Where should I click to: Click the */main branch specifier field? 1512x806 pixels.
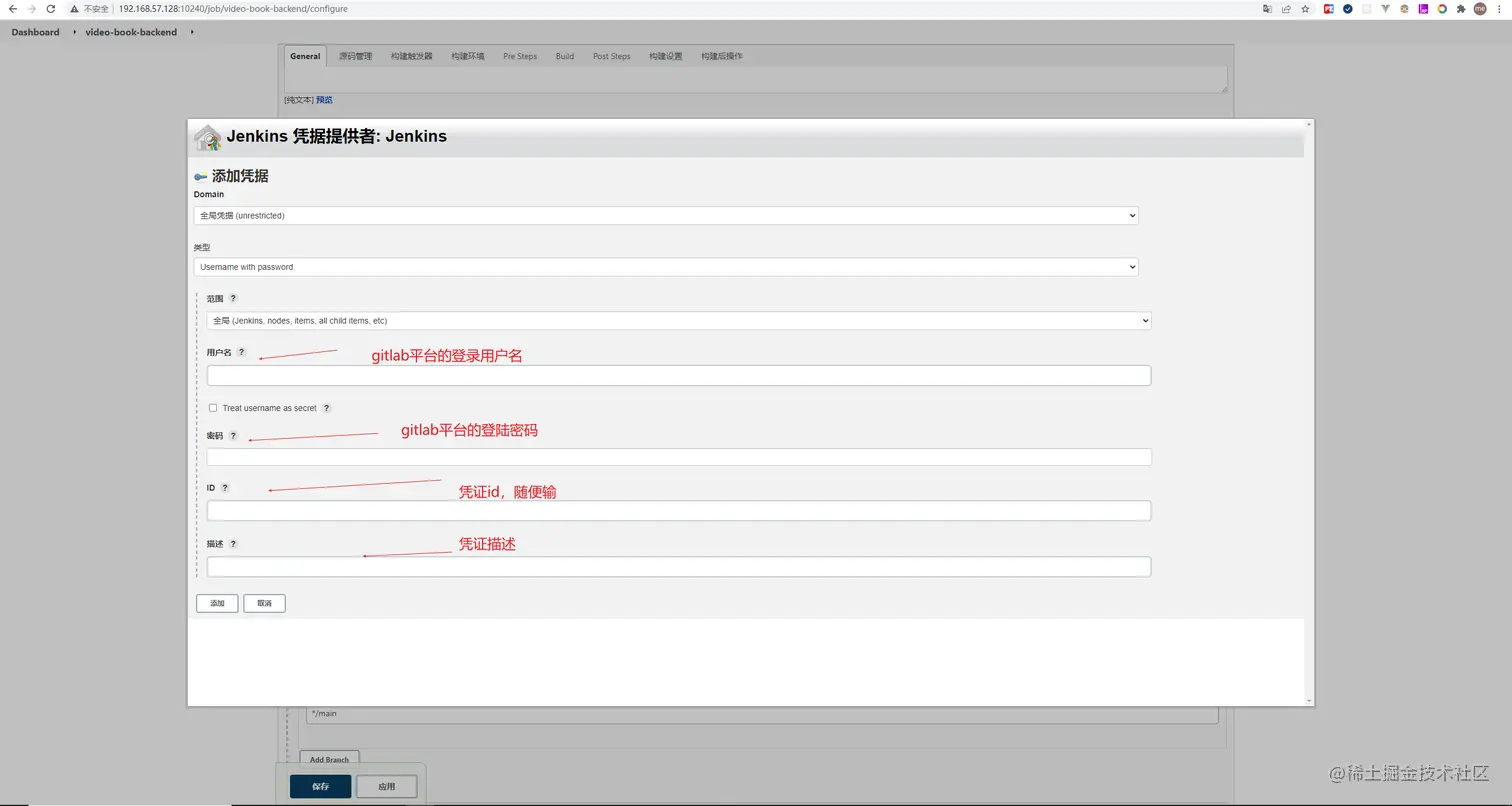[x=762, y=714]
